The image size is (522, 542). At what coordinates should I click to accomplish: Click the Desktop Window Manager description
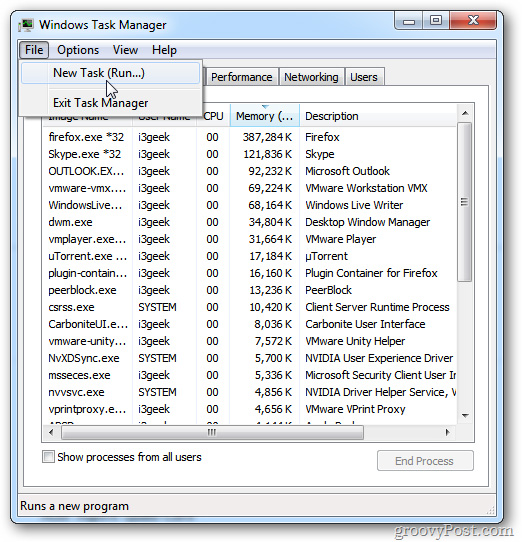367,222
